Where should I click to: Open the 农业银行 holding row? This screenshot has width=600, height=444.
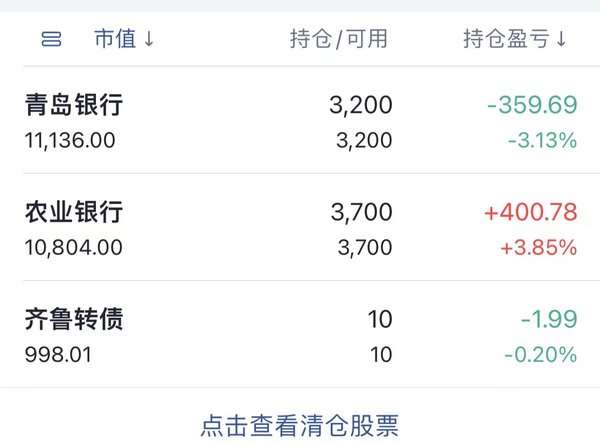(x=300, y=227)
